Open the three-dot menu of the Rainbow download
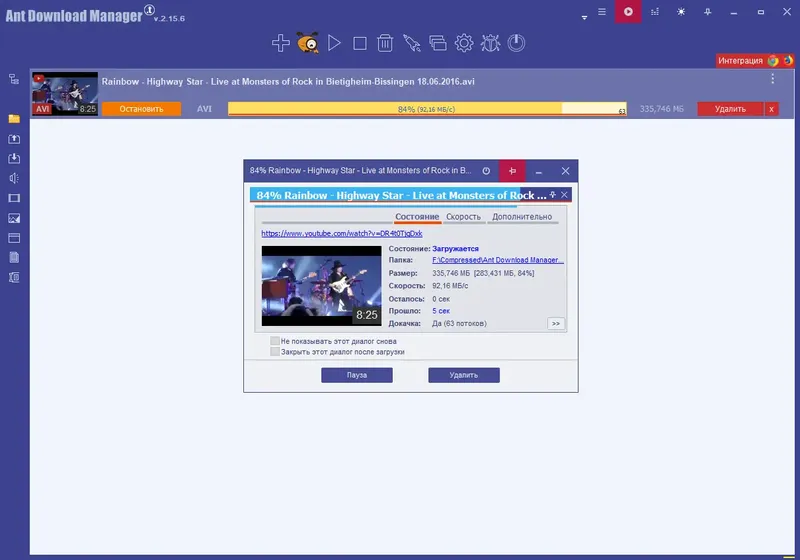Screen dimensions: 800x560 [x=772, y=79]
